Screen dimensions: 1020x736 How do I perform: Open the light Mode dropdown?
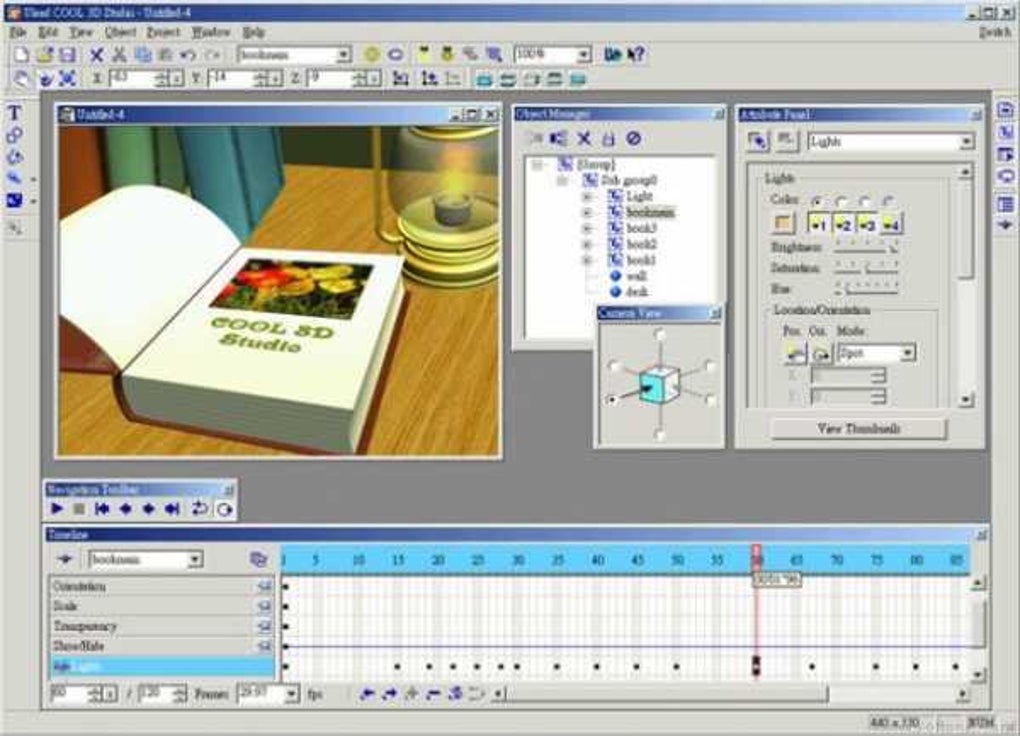(x=907, y=353)
